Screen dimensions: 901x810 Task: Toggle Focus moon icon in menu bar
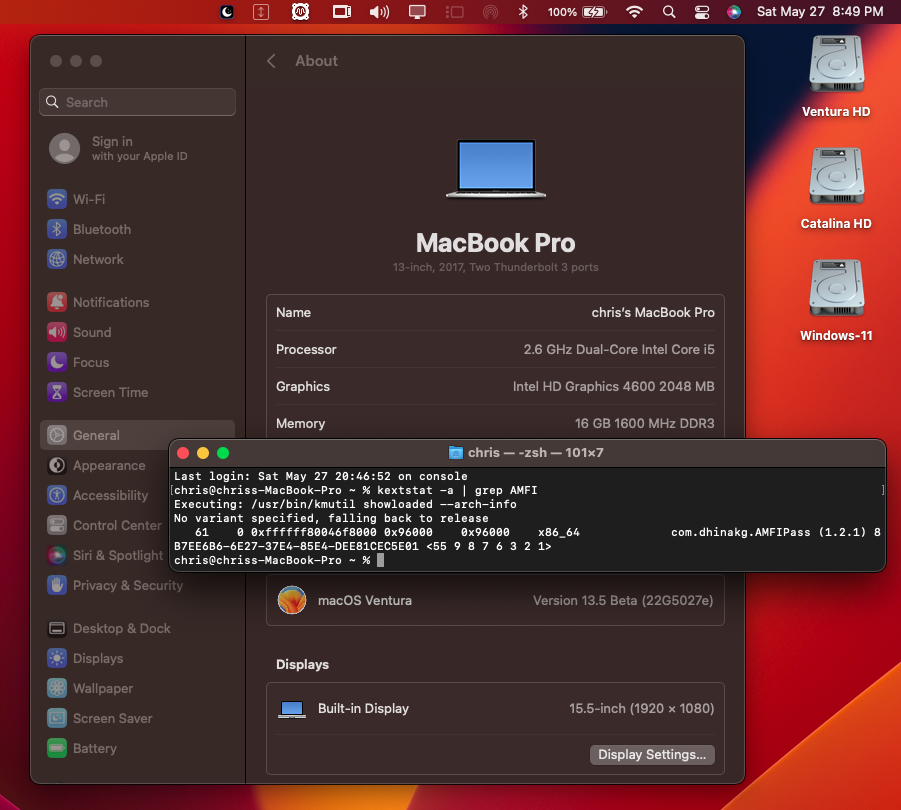227,12
